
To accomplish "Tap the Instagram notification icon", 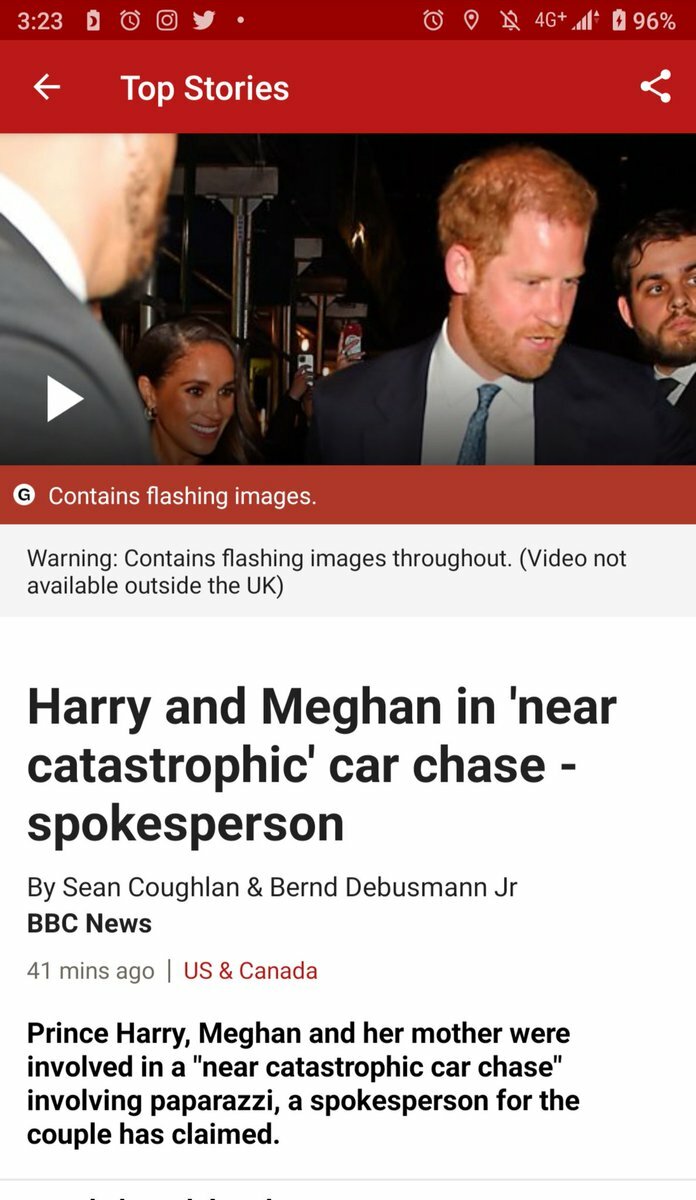I will click(x=168, y=20).
